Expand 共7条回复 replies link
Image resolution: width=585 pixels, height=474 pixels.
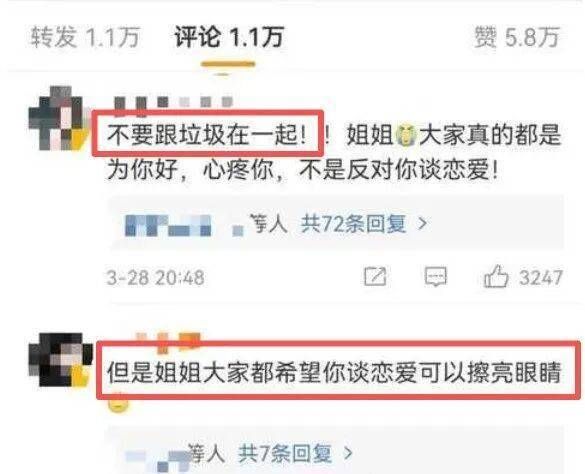[x=285, y=453]
